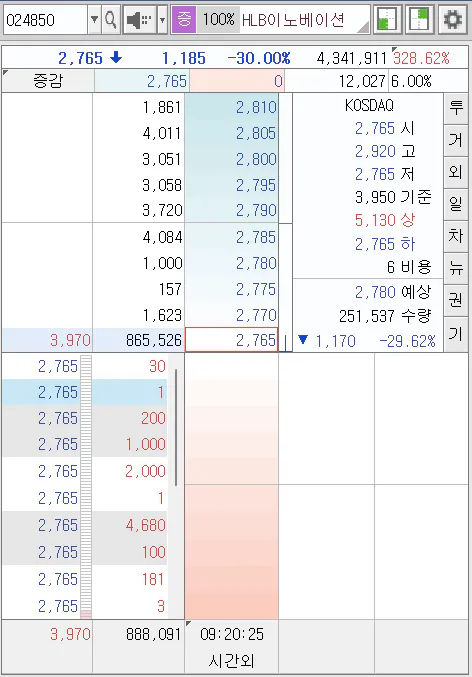Click ask price 2,810
472x677 pixels.
[x=232, y=107]
